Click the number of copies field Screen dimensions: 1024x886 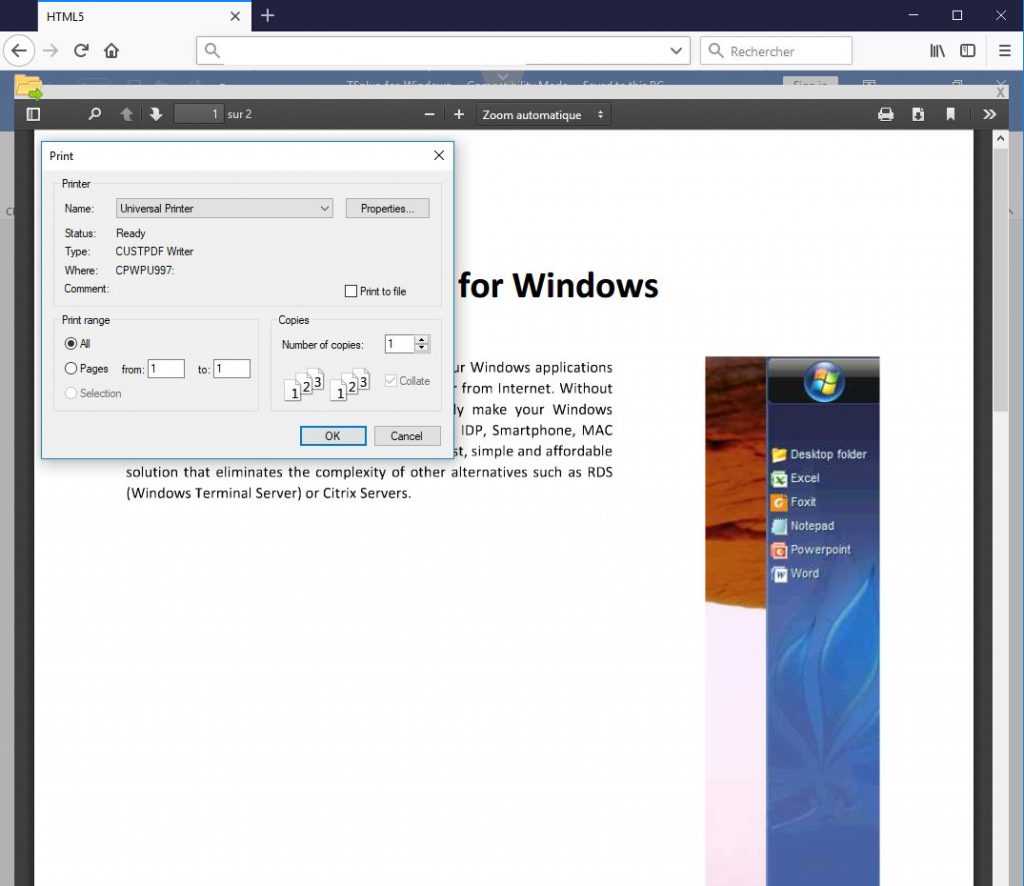[x=400, y=343]
